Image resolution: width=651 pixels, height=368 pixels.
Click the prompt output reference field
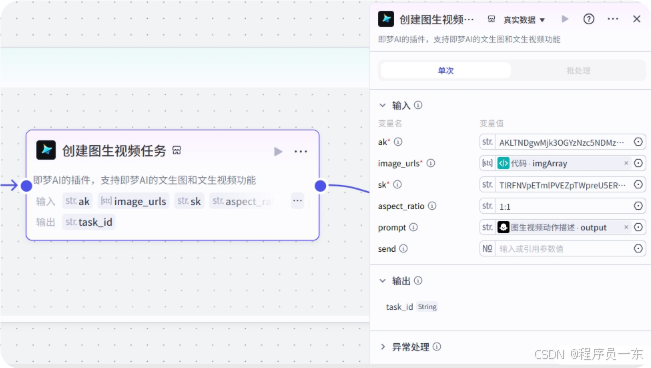[x=563, y=227]
